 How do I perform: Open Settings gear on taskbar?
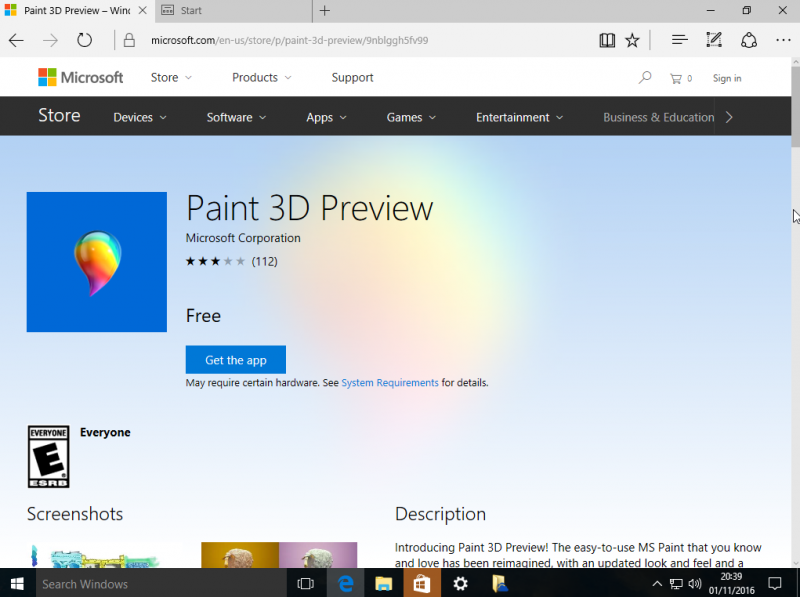[x=460, y=583]
